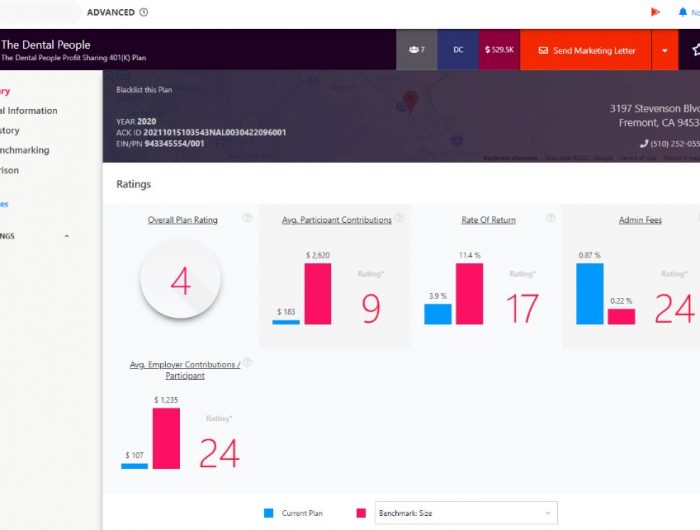
Task: Click the DC plan type badge
Action: pos(458,50)
